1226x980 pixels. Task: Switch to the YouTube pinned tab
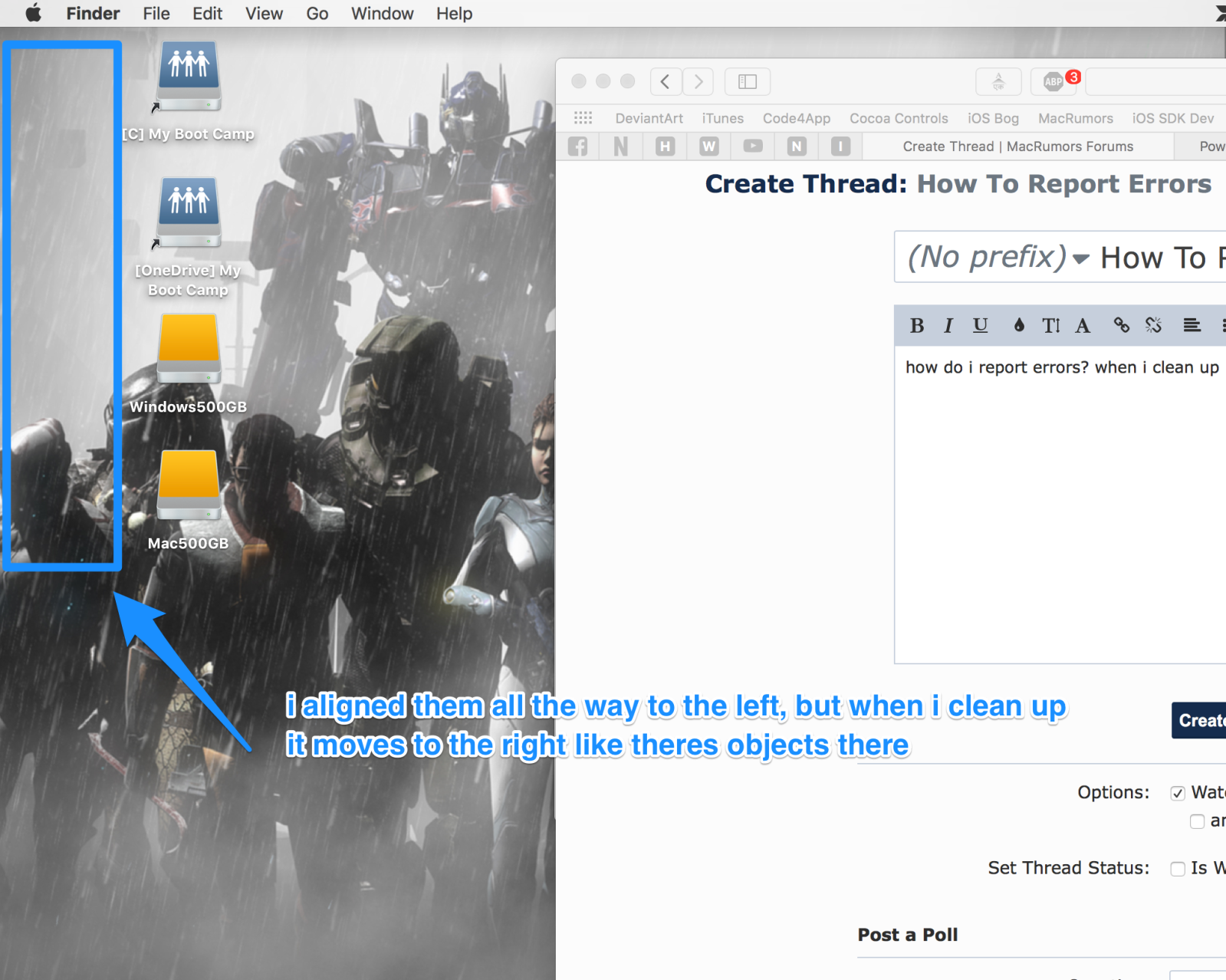click(x=753, y=146)
